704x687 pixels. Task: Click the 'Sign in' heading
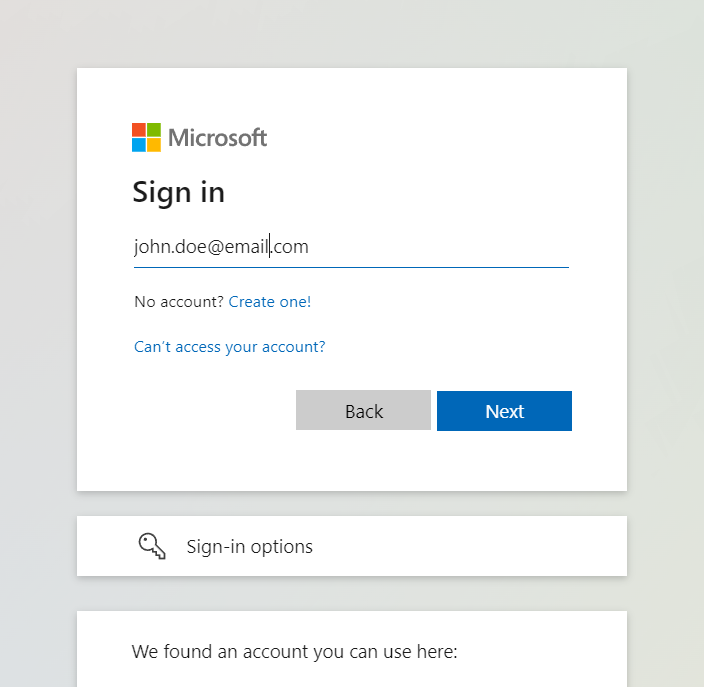pyautogui.click(x=179, y=192)
